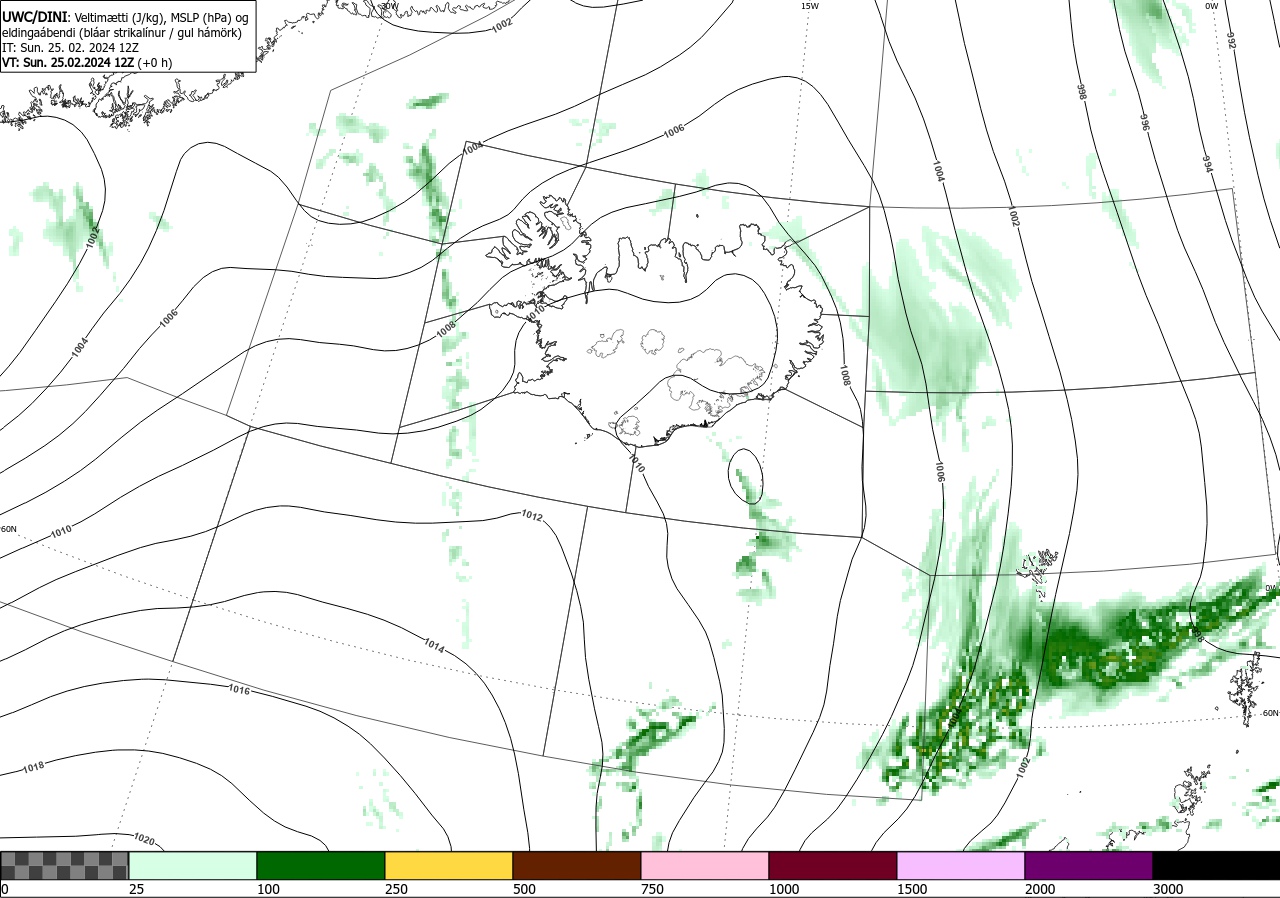Click the 15W longitude label
1280x898 pixels.
click(x=810, y=6)
